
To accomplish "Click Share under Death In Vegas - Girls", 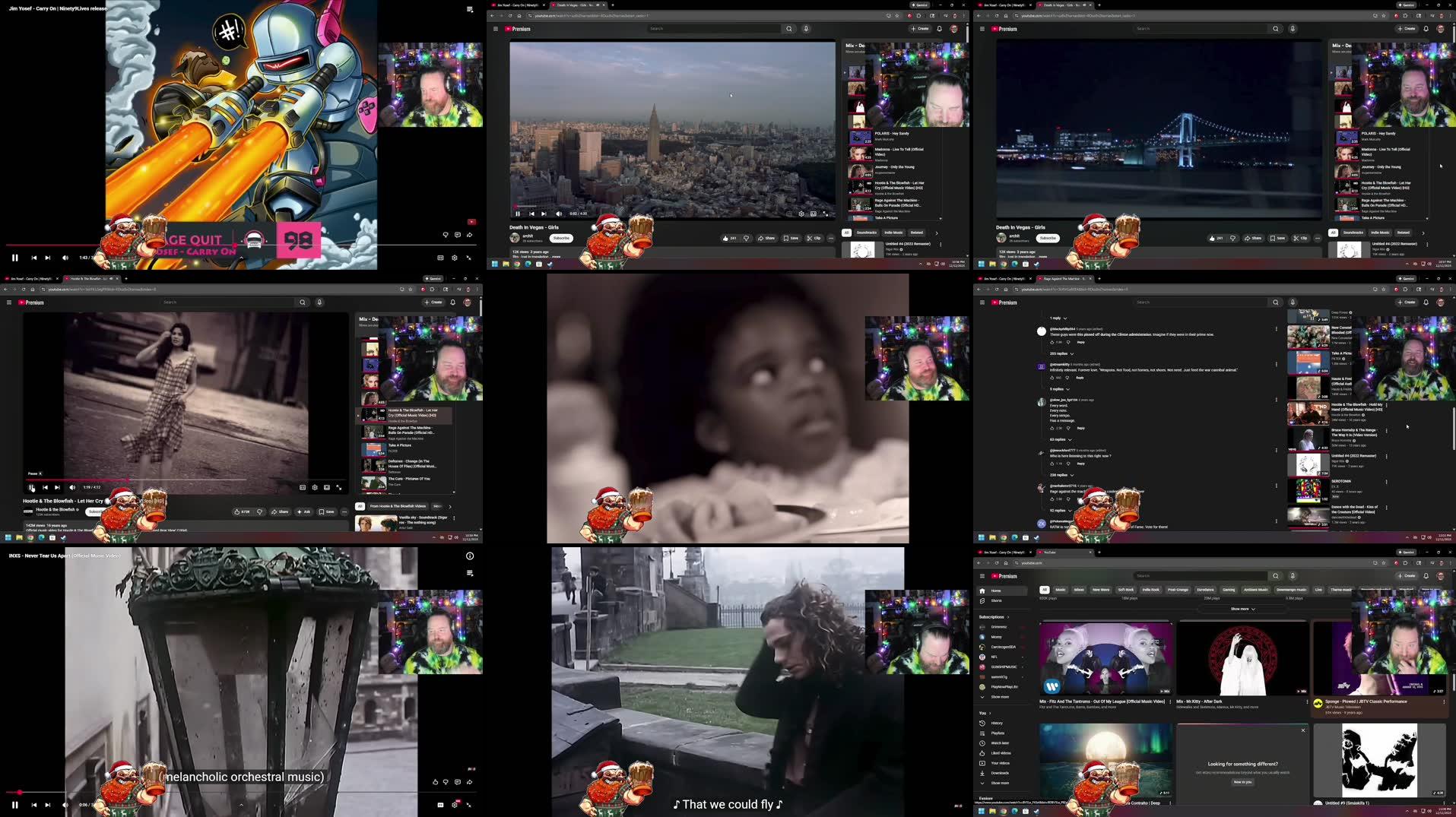I will point(768,238).
